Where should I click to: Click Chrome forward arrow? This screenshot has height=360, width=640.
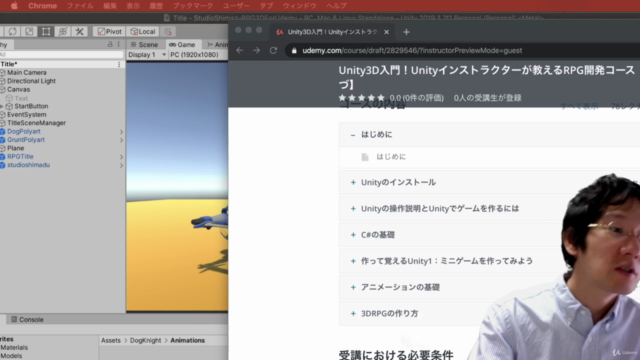pos(256,50)
